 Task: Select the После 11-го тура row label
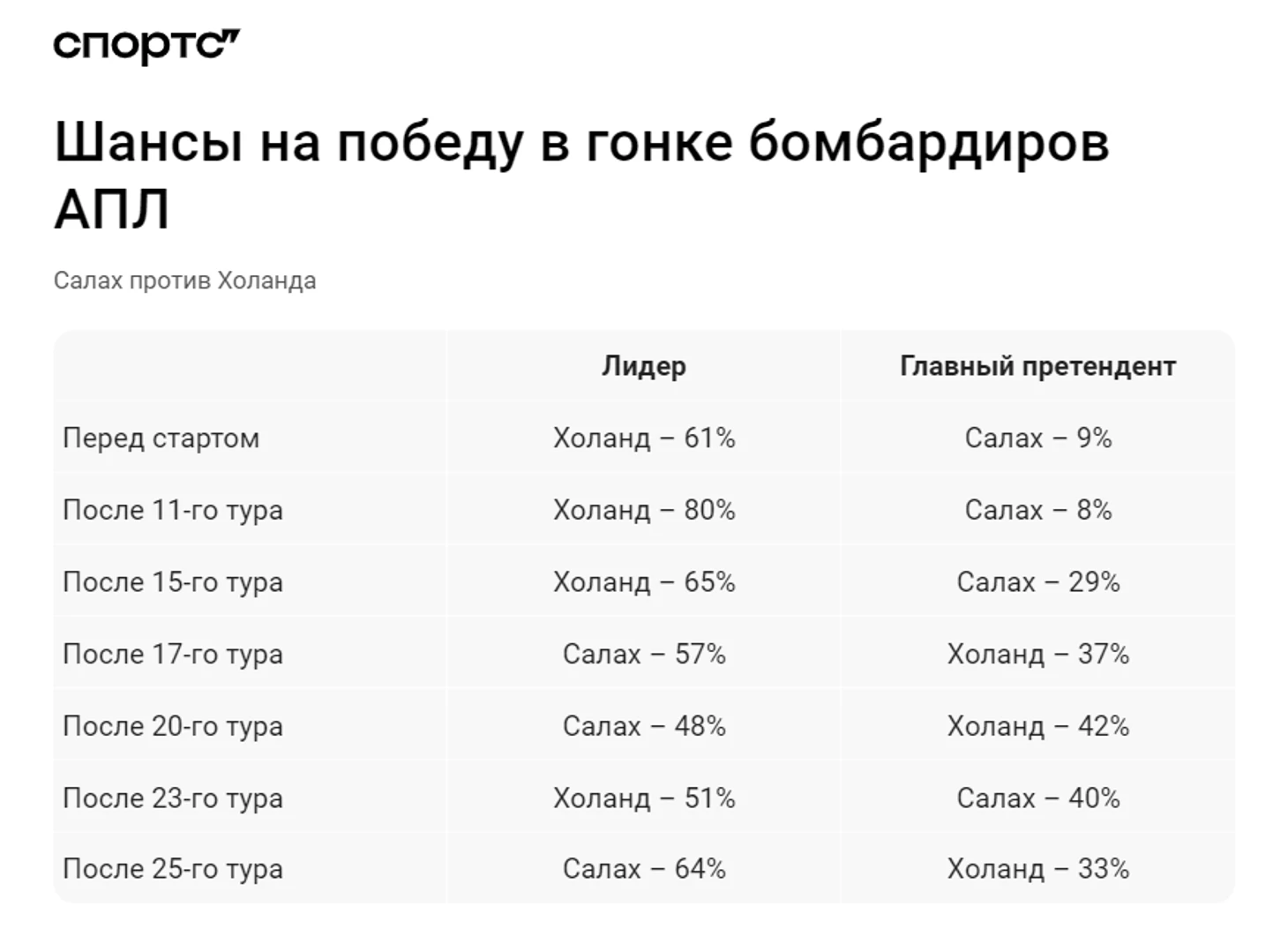coord(172,510)
